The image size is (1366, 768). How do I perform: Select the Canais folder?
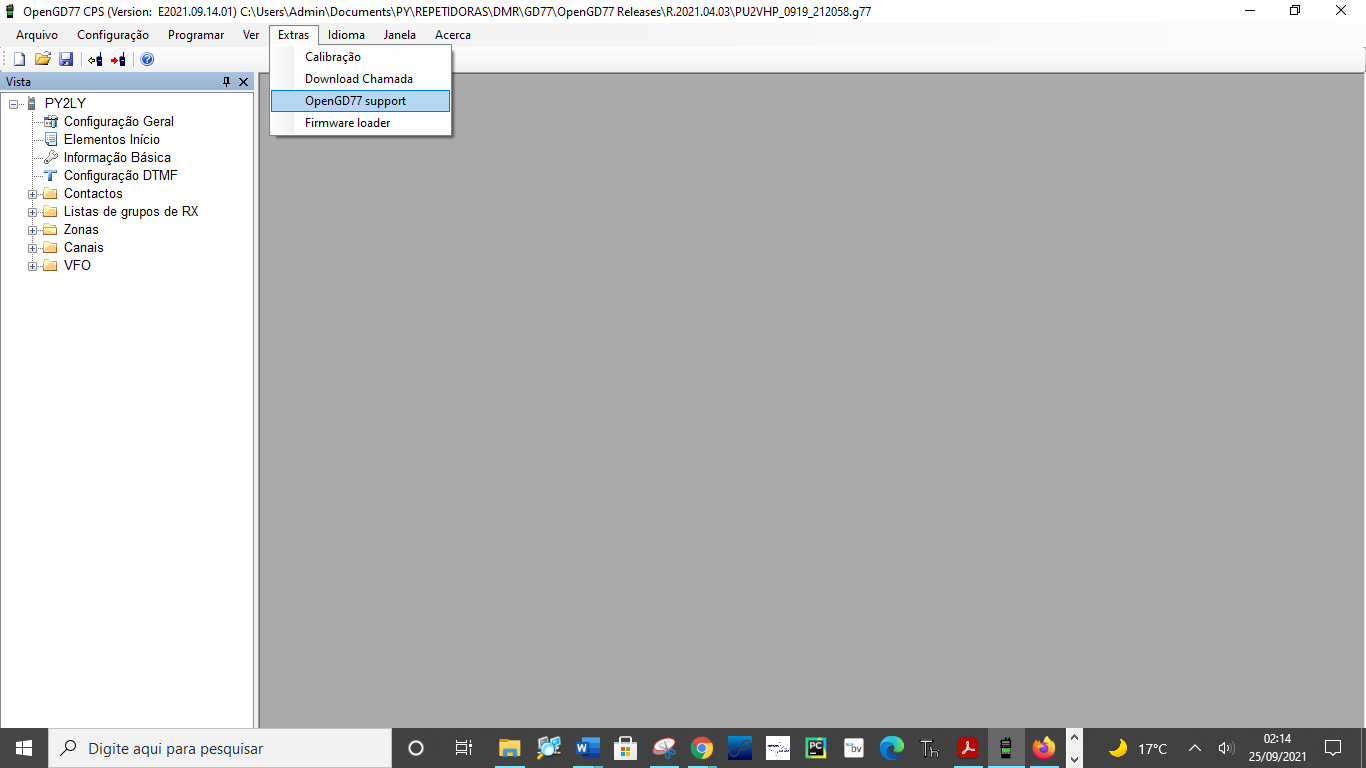click(x=83, y=247)
